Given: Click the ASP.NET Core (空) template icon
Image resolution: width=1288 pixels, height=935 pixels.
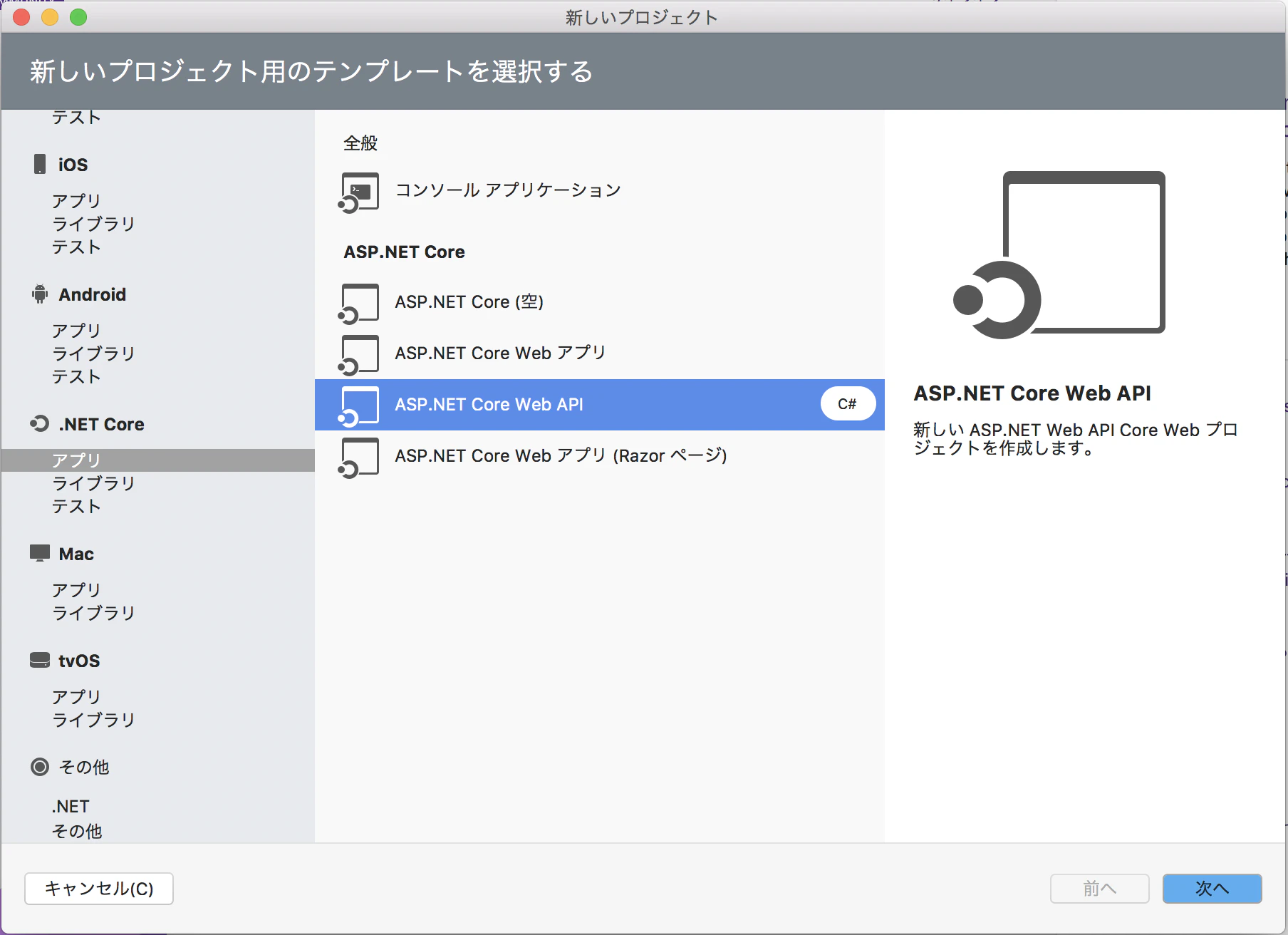Looking at the screenshot, I should 359,304.
